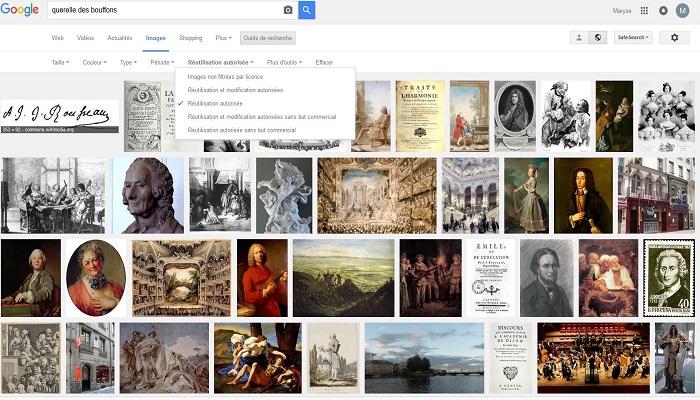The width and height of the screenshot is (700, 400).
Task: Expand the Taille filter dropdown
Action: (x=61, y=62)
